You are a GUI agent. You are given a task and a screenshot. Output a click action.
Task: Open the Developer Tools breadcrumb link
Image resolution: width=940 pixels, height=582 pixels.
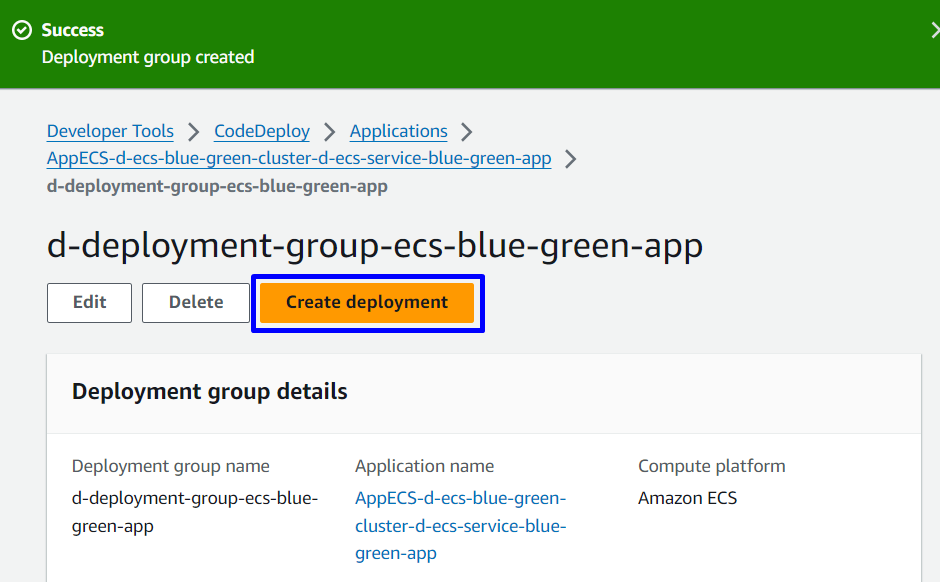(x=110, y=131)
